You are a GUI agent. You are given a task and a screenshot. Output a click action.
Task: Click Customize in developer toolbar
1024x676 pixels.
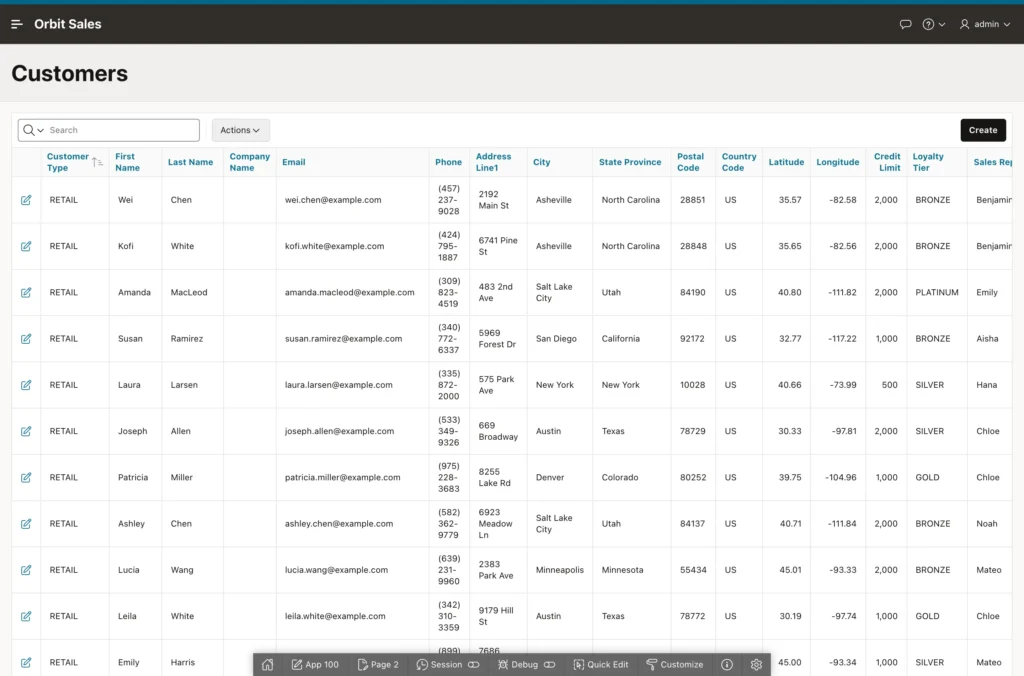point(675,664)
